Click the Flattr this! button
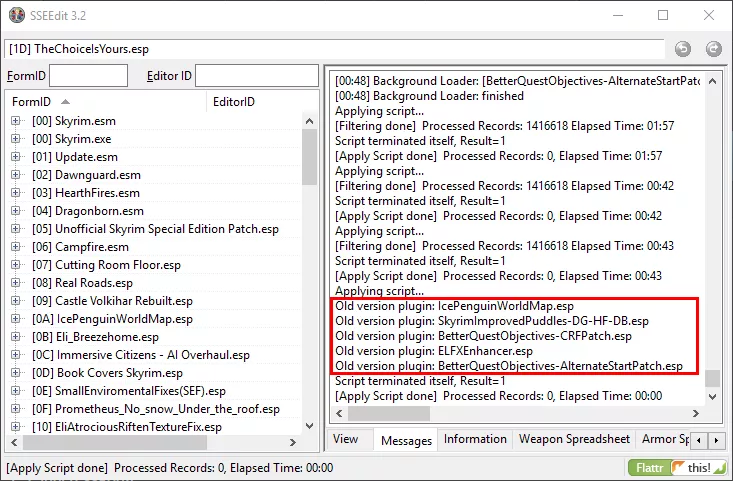Image resolution: width=733 pixels, height=481 pixels. pos(677,467)
